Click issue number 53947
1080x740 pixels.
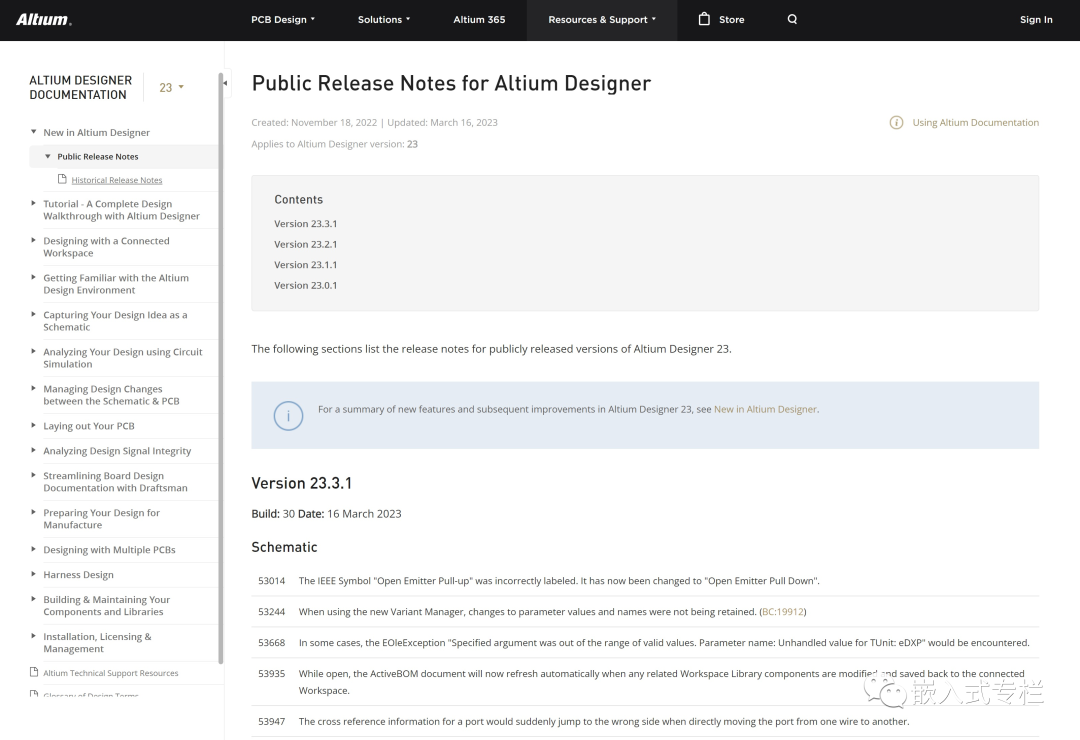click(x=271, y=721)
